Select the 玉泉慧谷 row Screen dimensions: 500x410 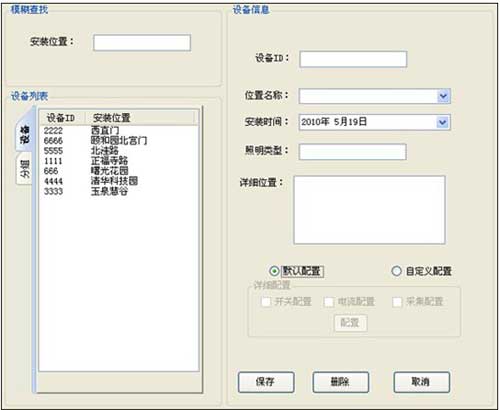tap(119, 191)
